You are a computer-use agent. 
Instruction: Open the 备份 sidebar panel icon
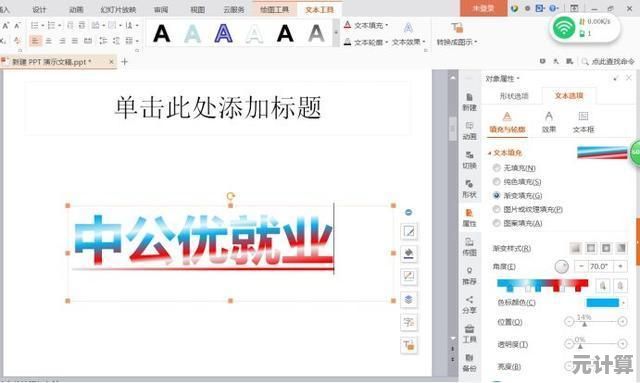[469, 363]
